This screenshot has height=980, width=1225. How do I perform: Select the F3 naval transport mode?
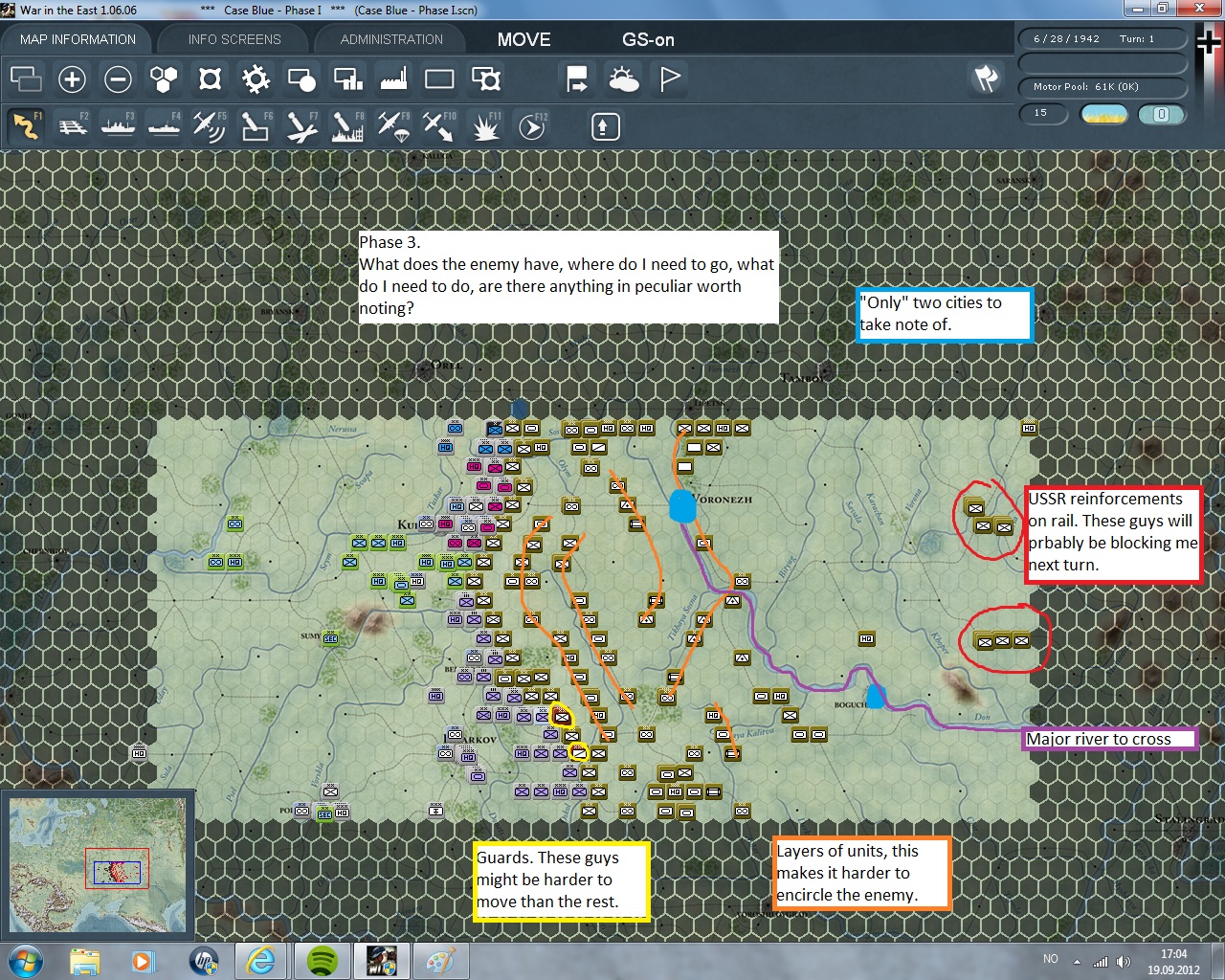[x=118, y=126]
